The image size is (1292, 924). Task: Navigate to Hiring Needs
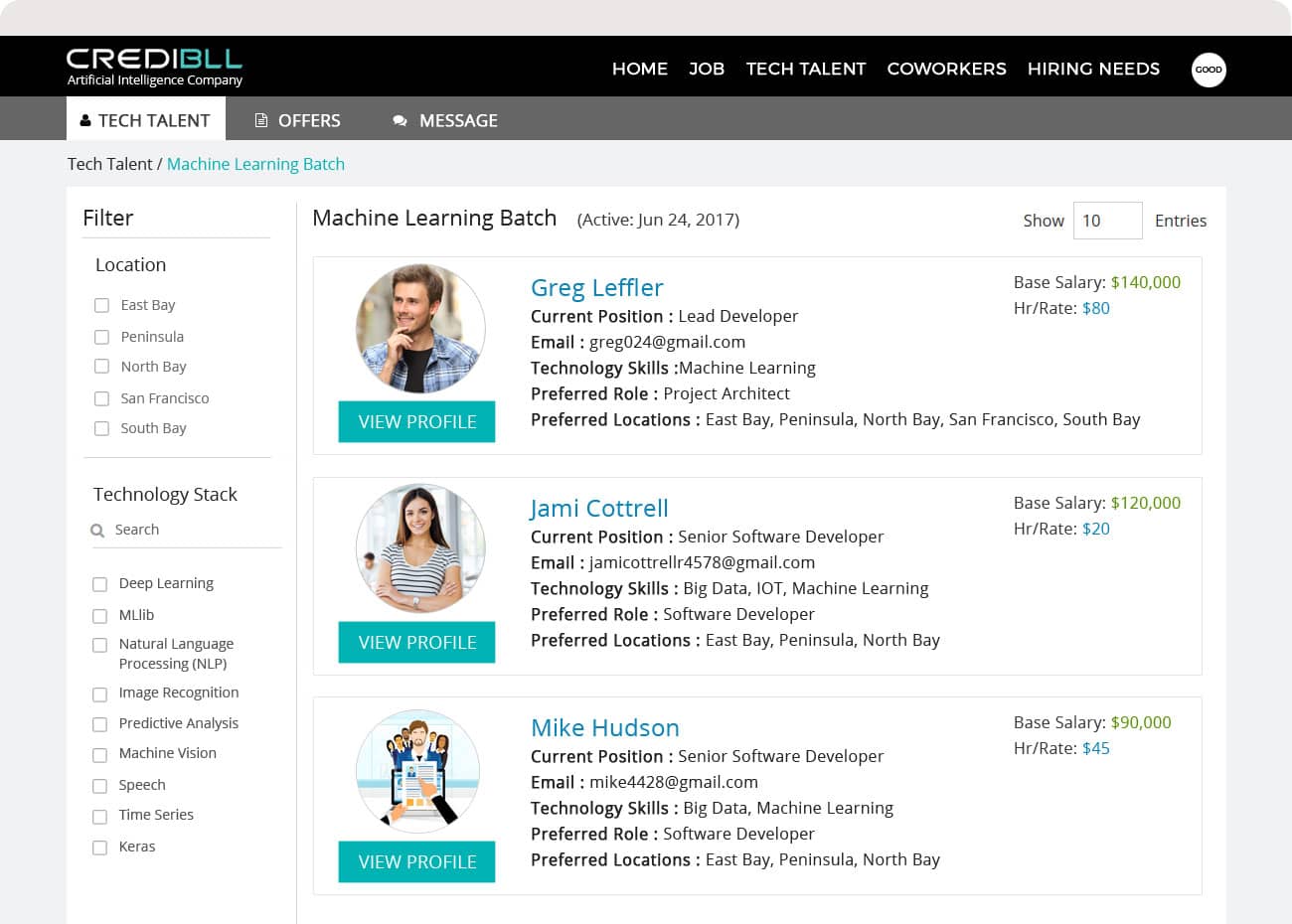[1093, 70]
